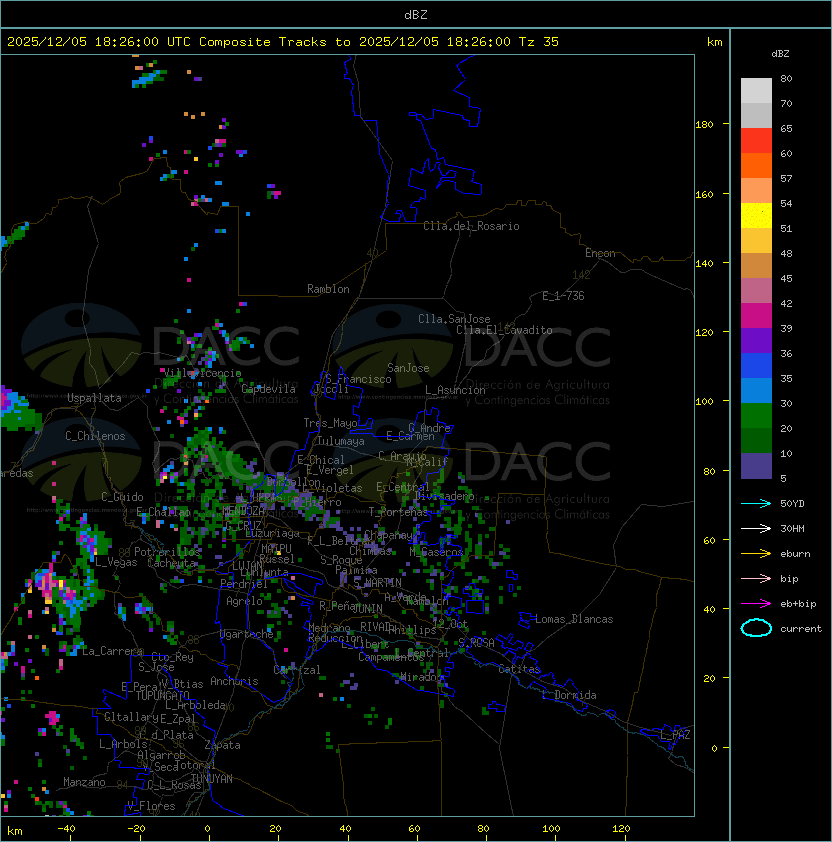Viewport: 832px width, 842px height.
Task: Click the 'Encon' map label
Action: point(600,253)
